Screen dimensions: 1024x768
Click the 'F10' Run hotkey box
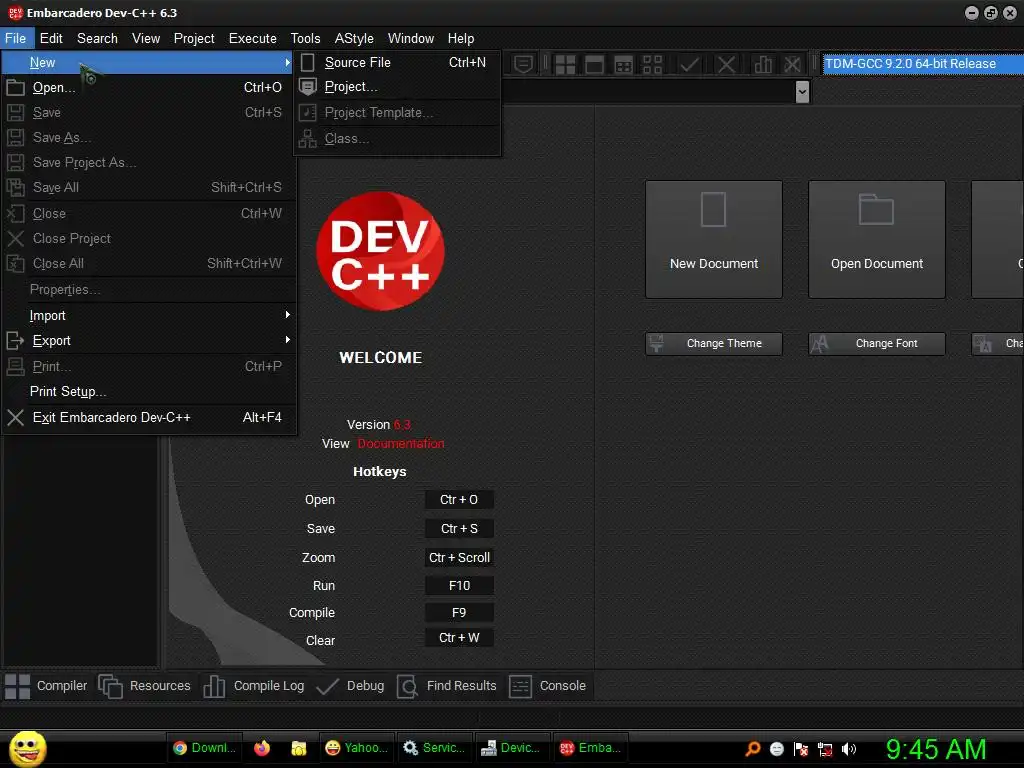[459, 585]
